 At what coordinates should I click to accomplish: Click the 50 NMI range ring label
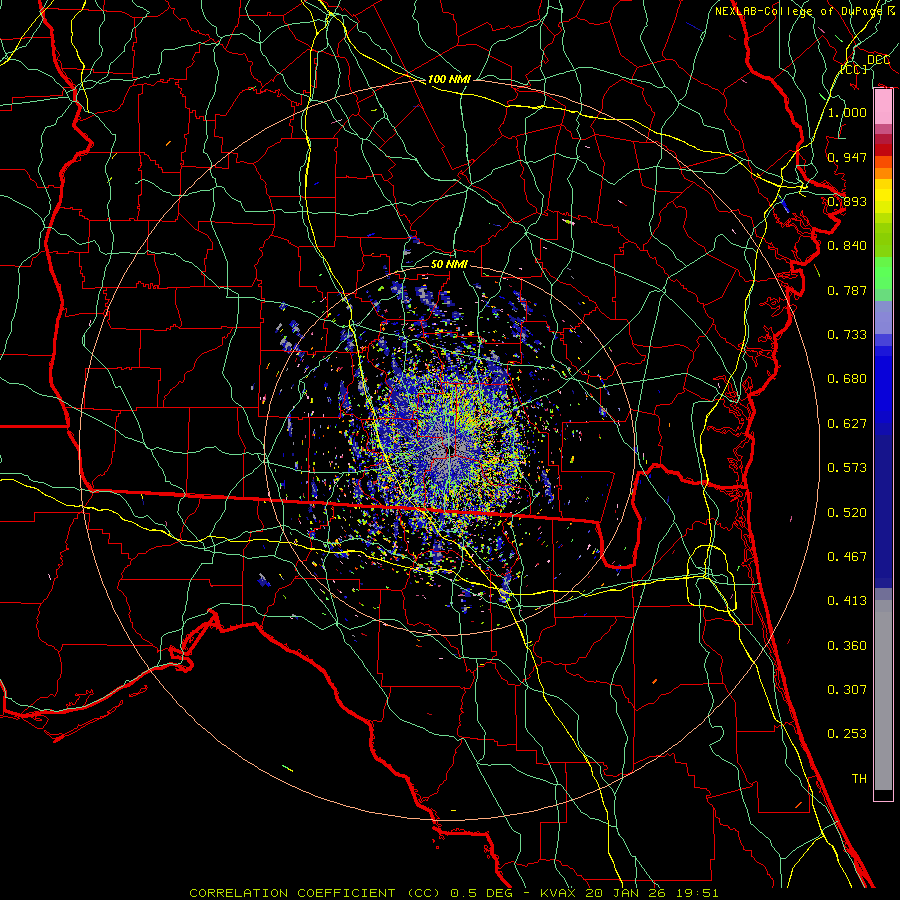(449, 264)
